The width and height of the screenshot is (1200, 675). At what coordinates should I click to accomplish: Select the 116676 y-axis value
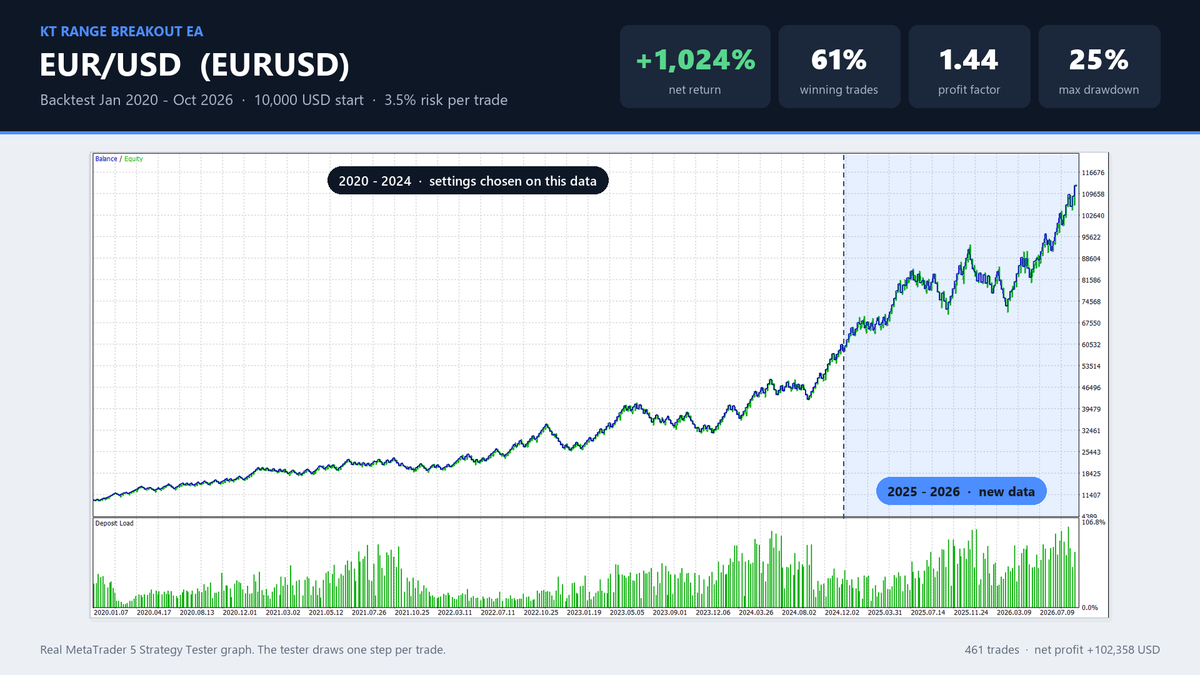tap(1093, 173)
